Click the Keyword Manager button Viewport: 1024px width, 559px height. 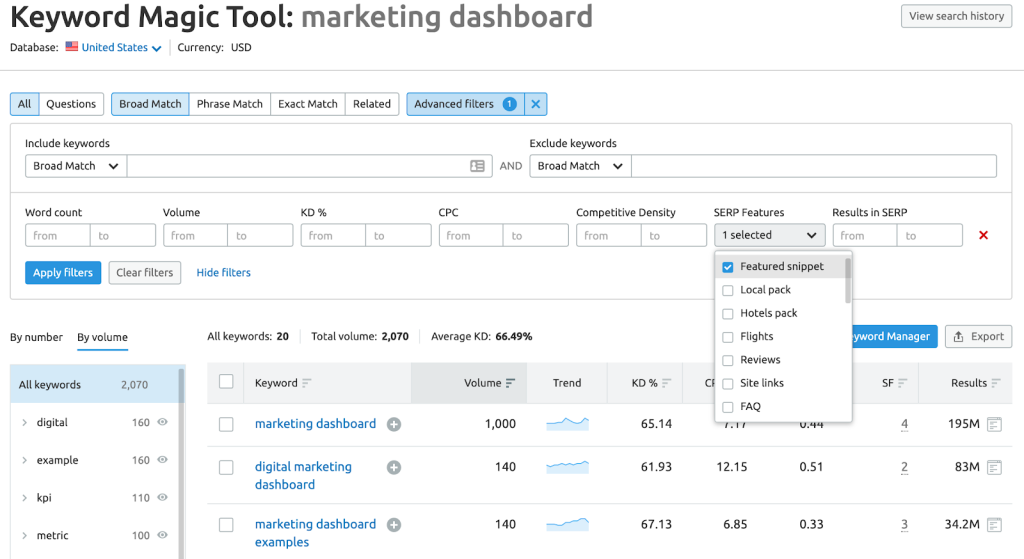point(895,336)
